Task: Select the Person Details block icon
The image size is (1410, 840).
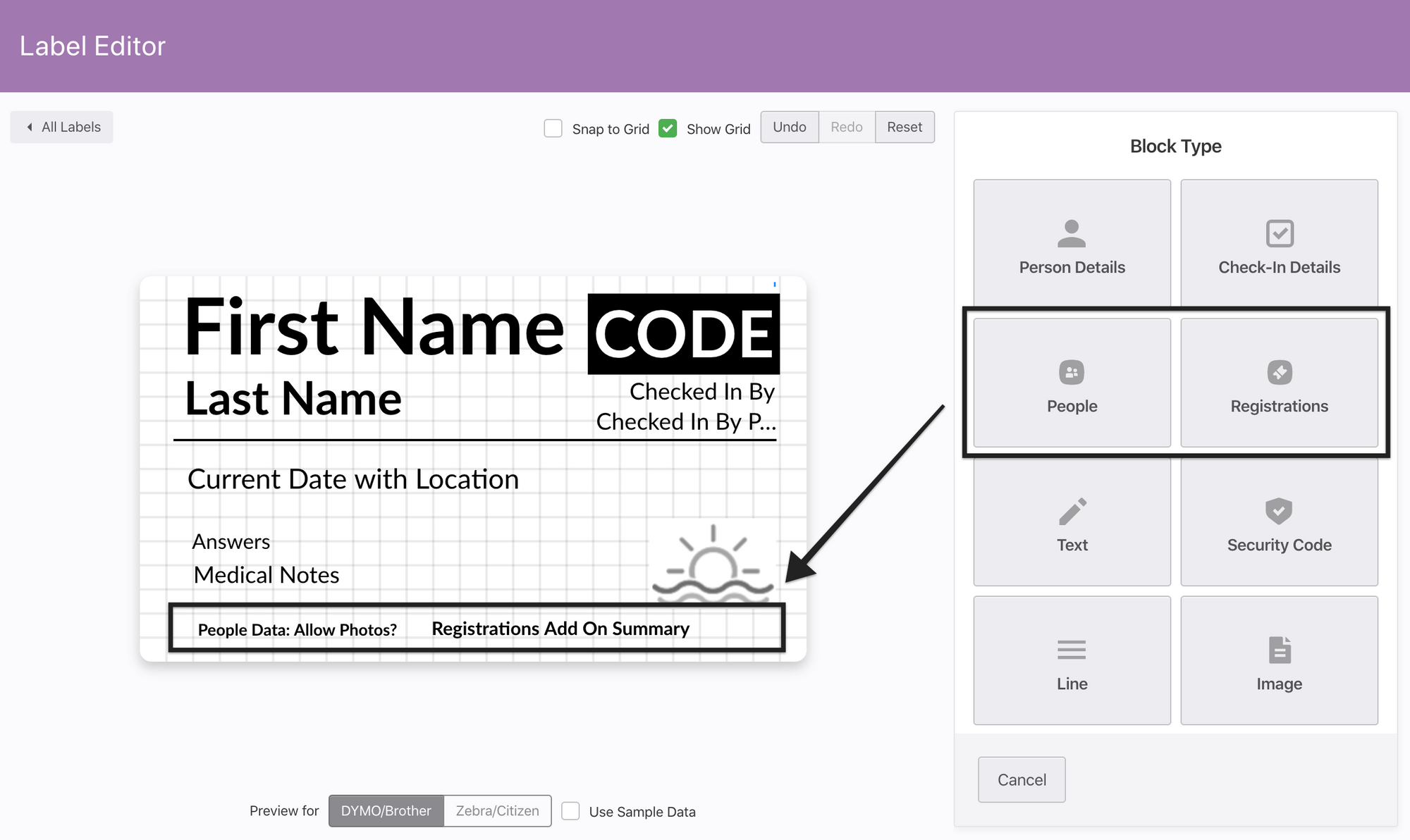Action: [x=1072, y=234]
